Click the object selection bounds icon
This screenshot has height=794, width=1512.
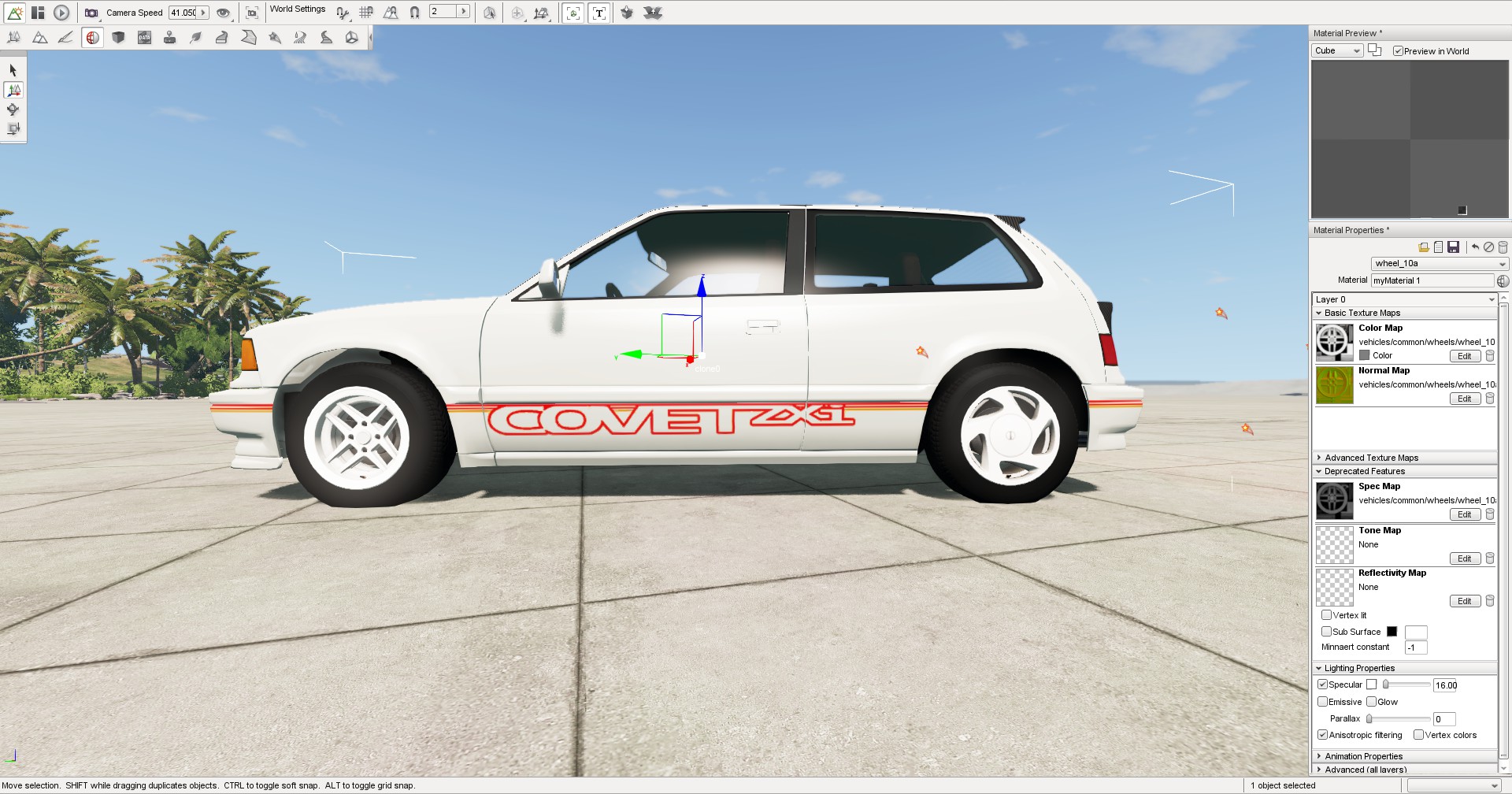click(490, 13)
